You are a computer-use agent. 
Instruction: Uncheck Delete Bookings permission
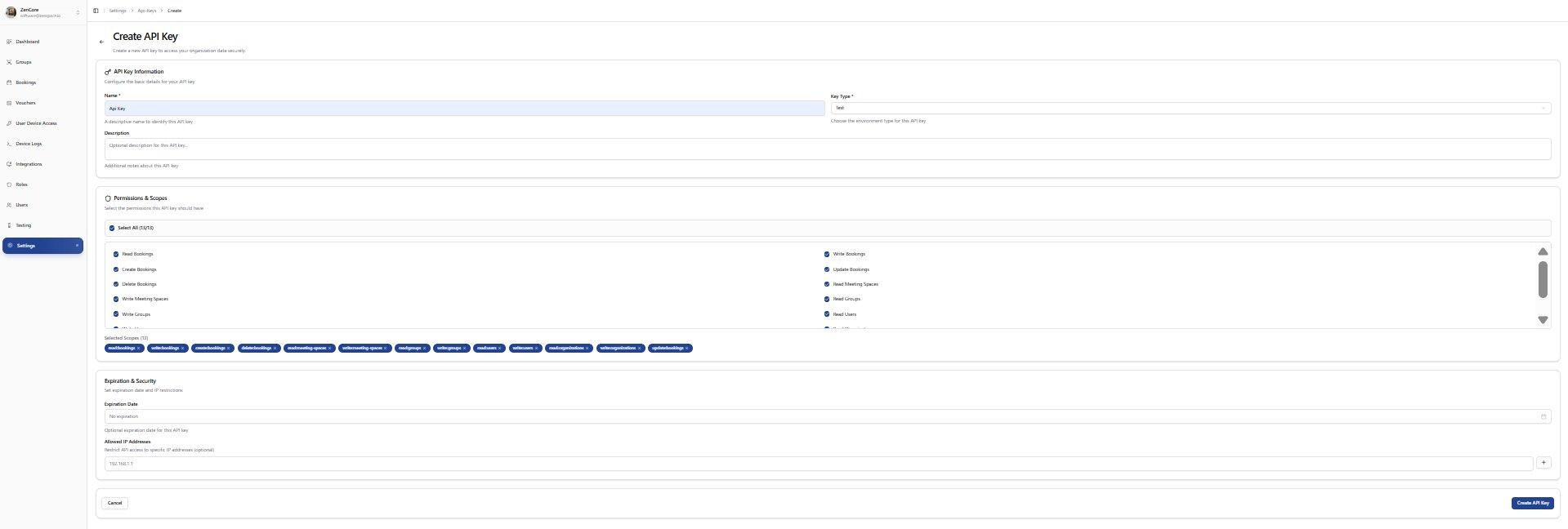click(116, 284)
